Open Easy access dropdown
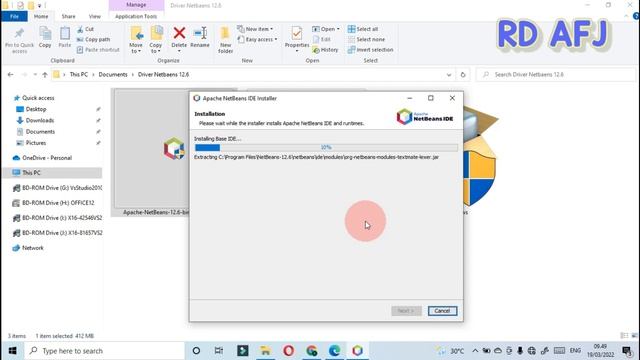640x360 pixels. (257, 39)
